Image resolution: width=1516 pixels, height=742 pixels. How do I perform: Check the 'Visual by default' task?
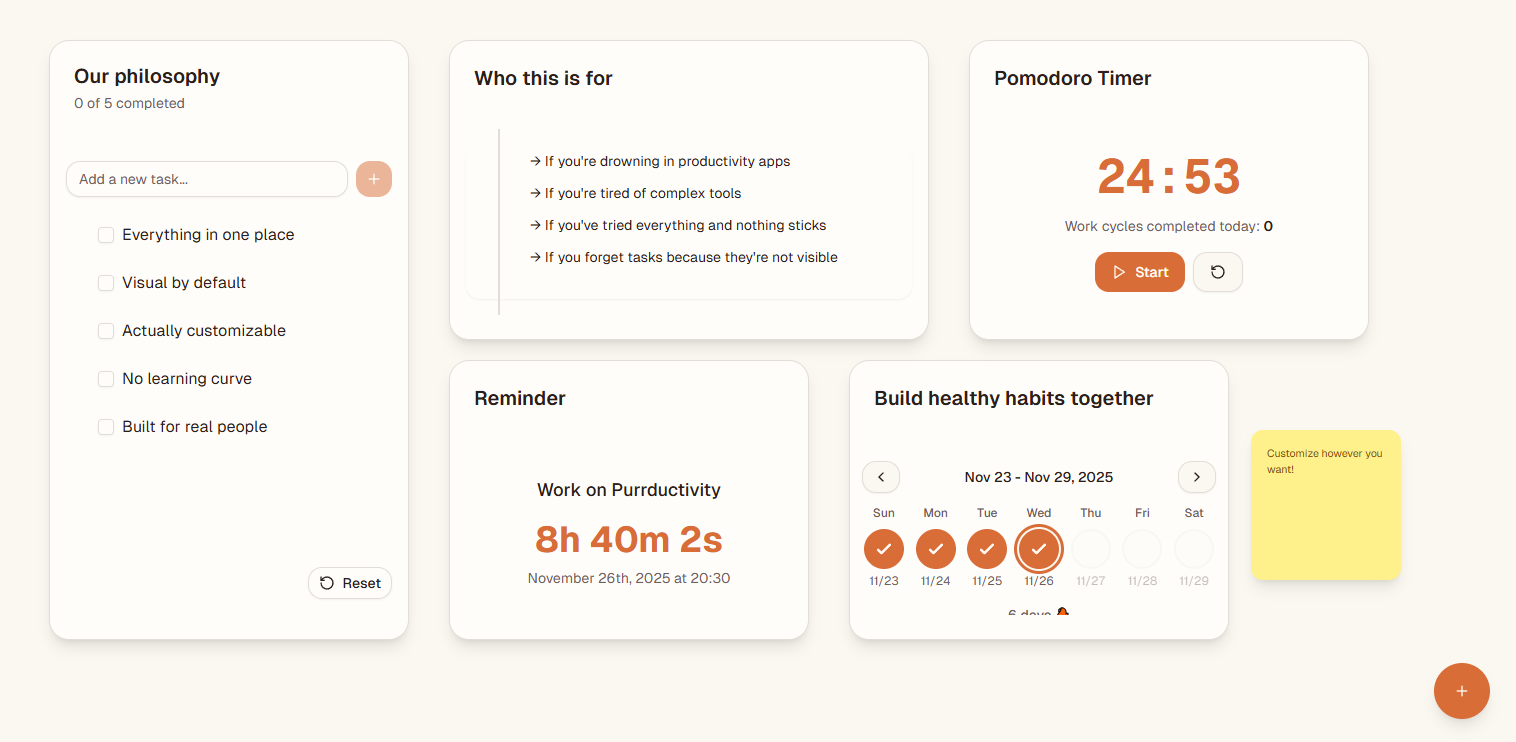click(106, 282)
